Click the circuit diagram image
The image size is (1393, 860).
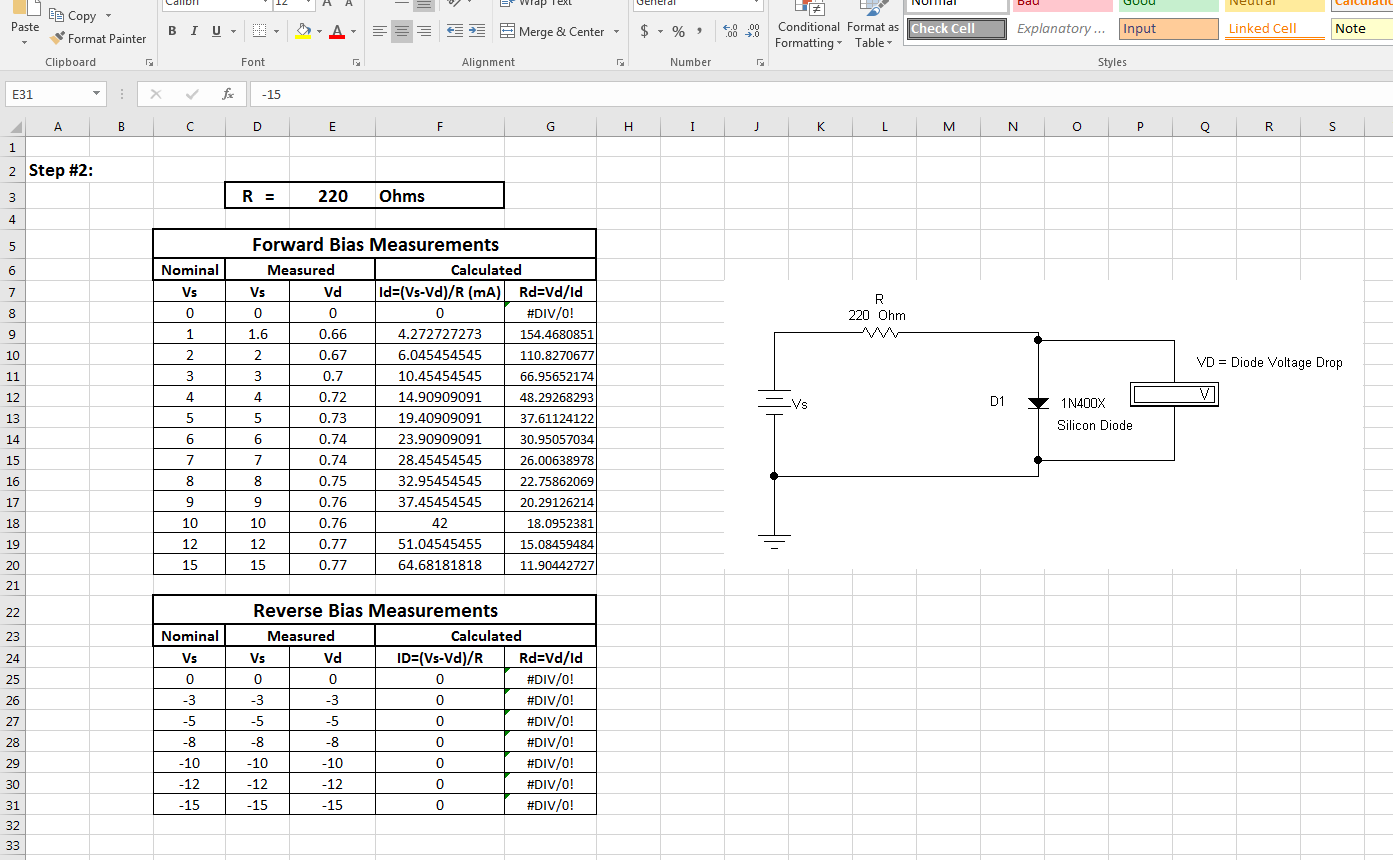1044,425
